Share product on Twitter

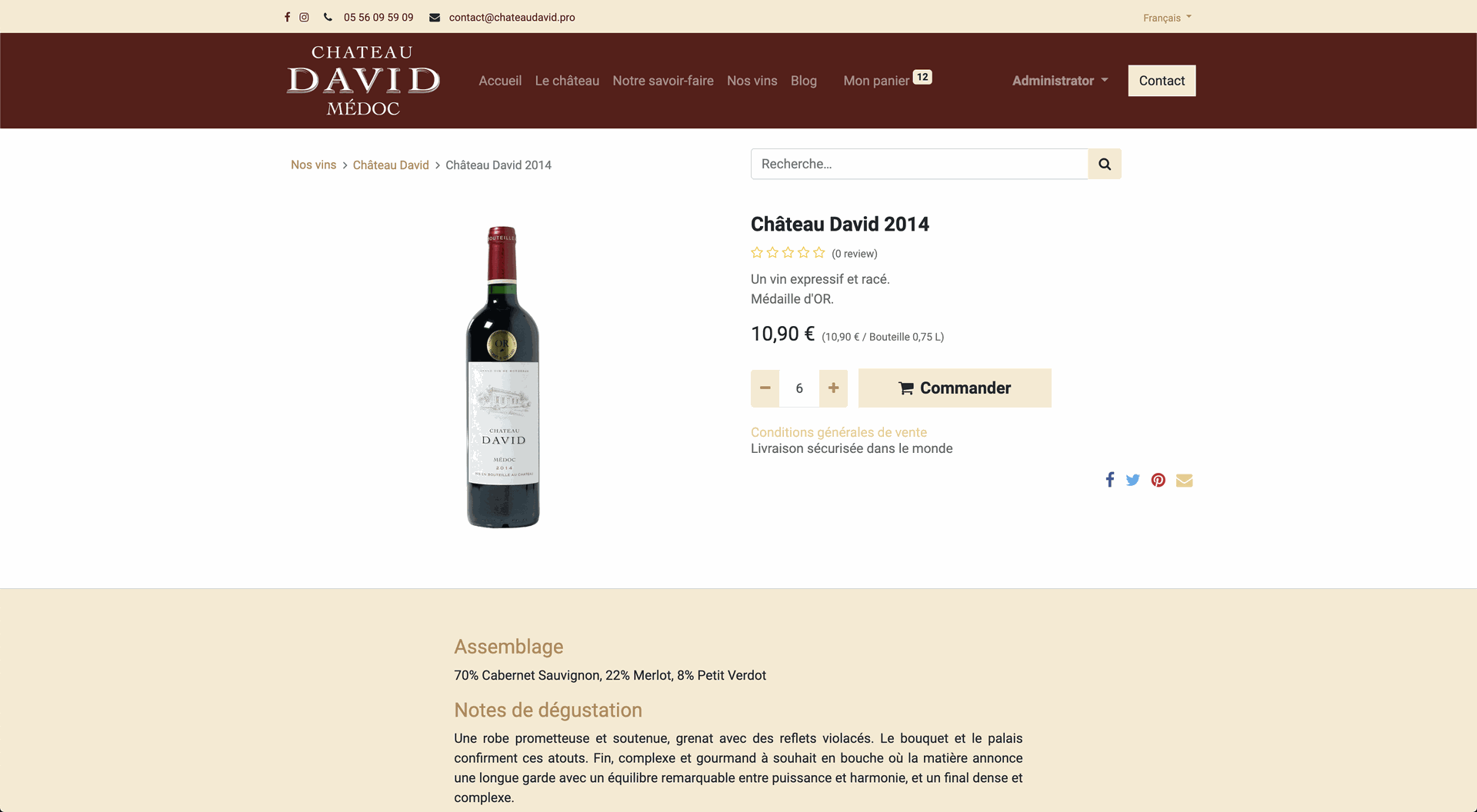pos(1133,480)
